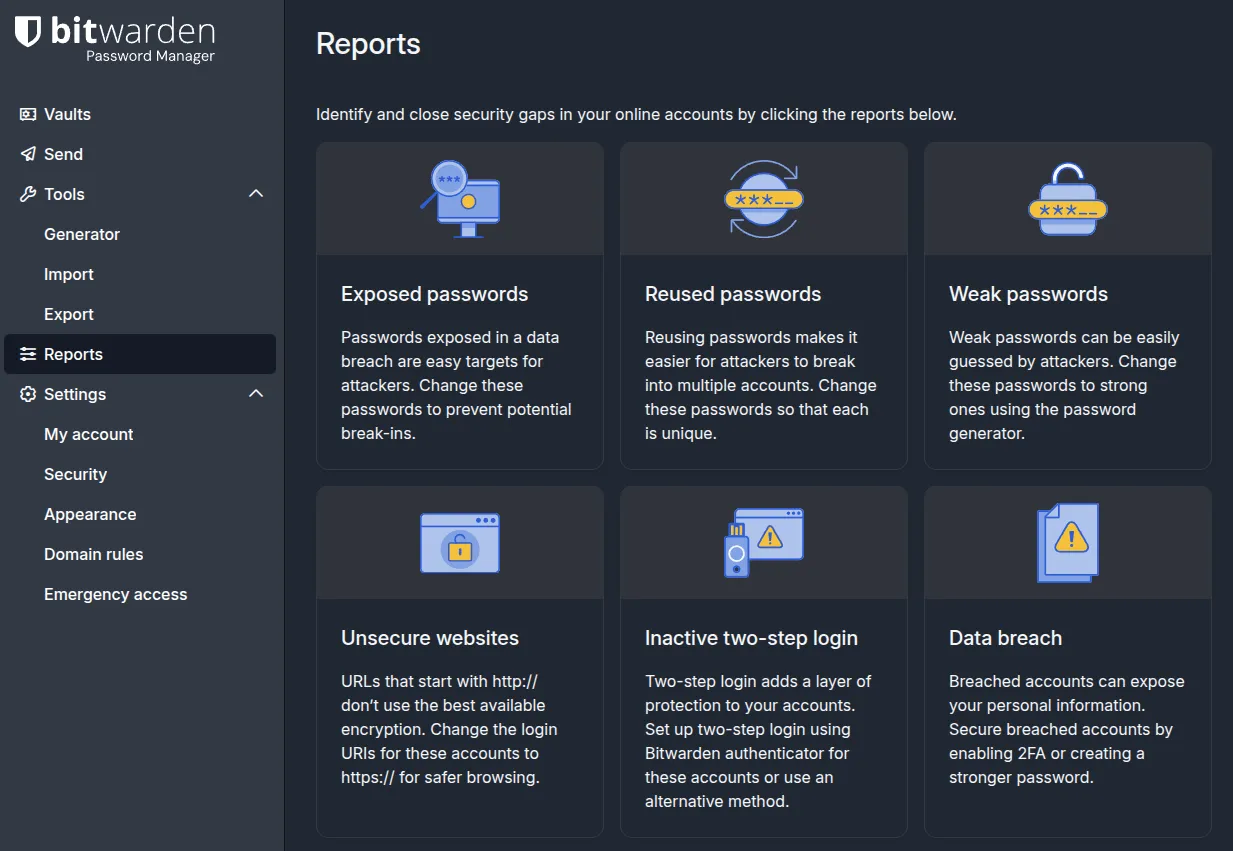This screenshot has width=1233, height=851.
Task: Collapse the Settings section
Action: pos(256,394)
